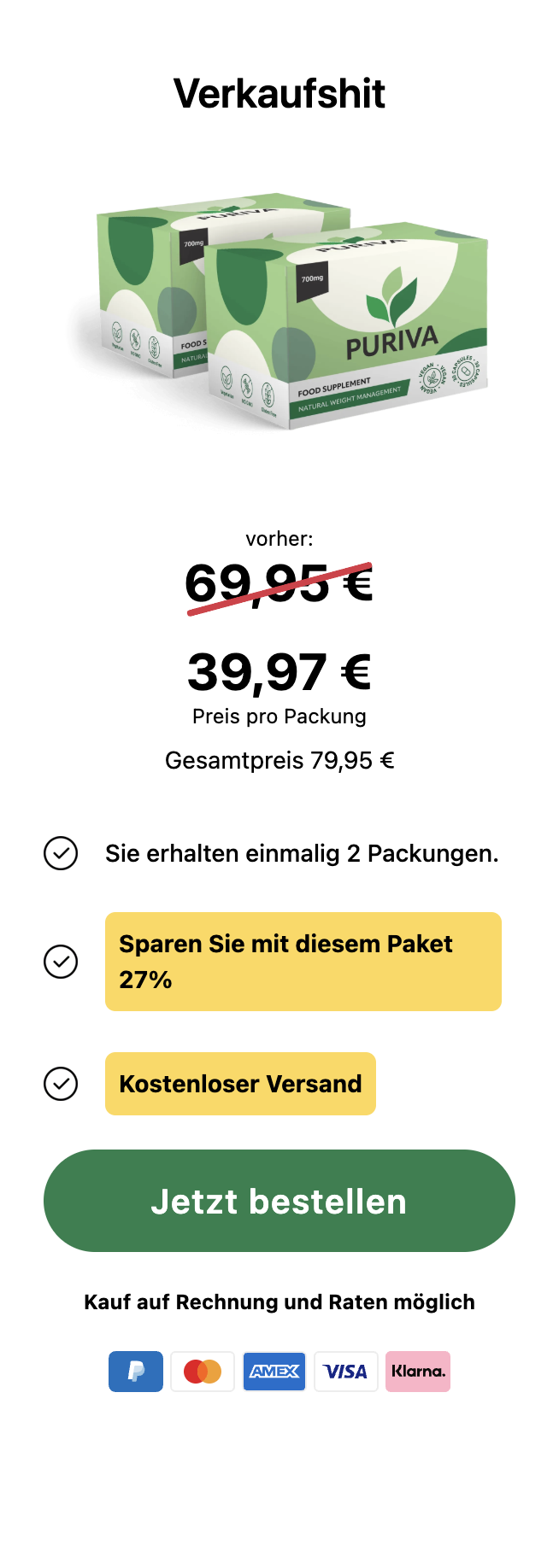
Task: Click 'Sie erhalten einmalig 2 Packungen' text
Action: 302,853
